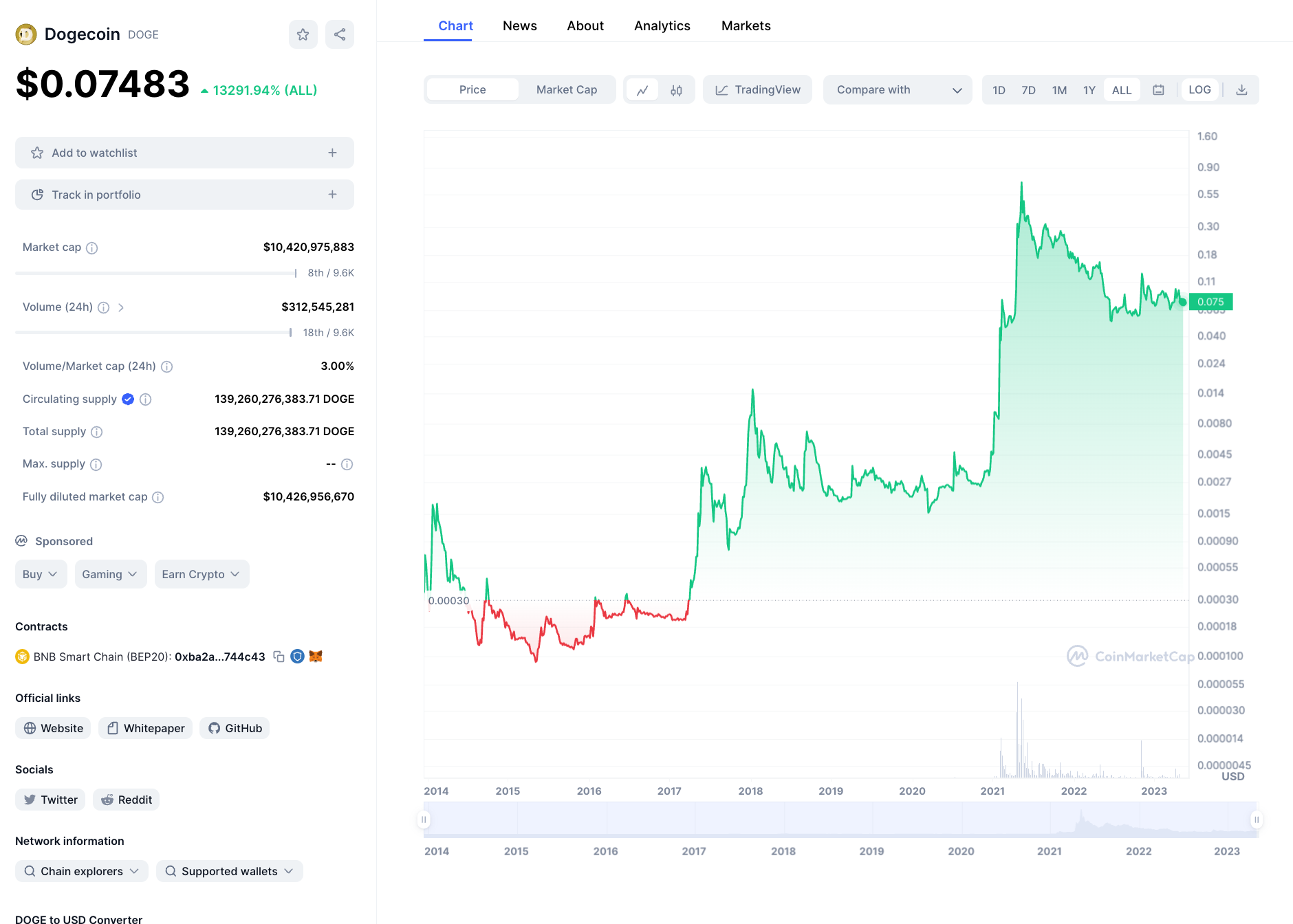The height and width of the screenshot is (924, 1293).
Task: Click the Dogecoin logo icon
Action: tap(26, 34)
